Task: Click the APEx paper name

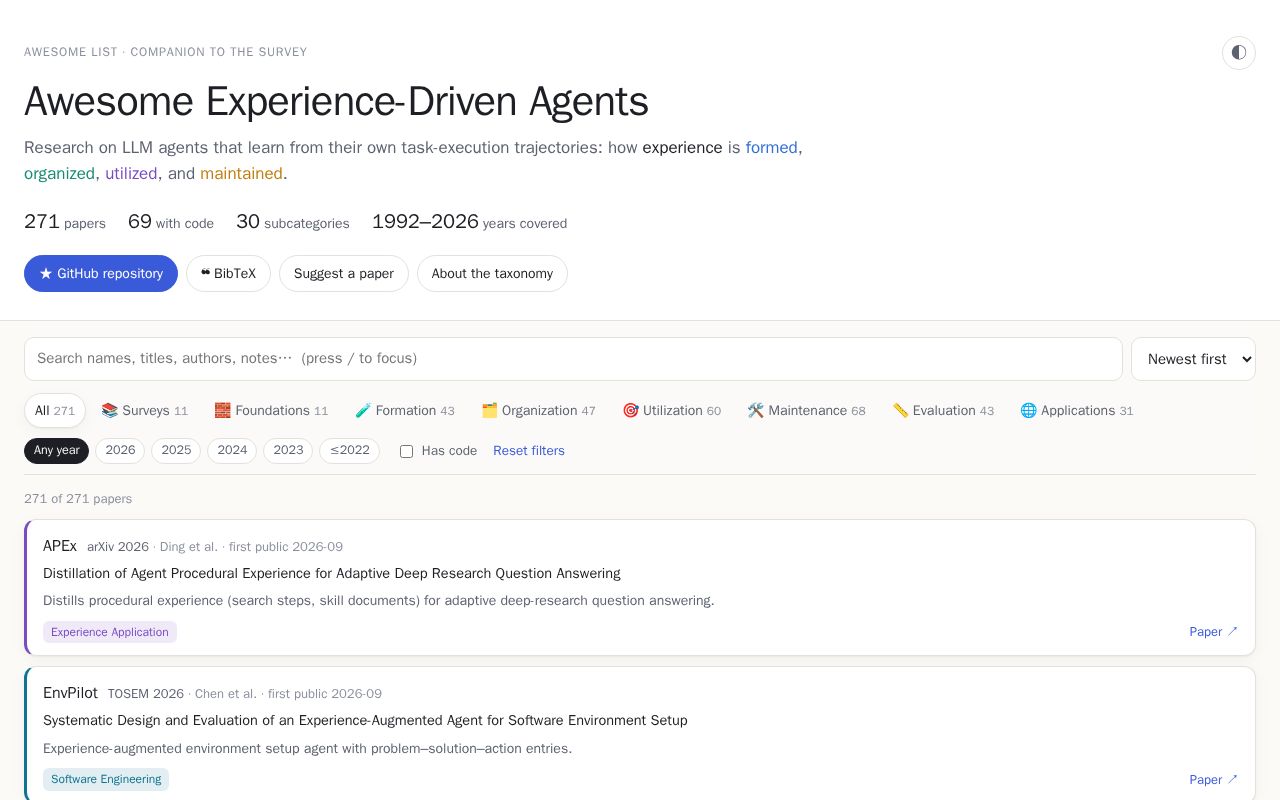Action: click(x=60, y=546)
